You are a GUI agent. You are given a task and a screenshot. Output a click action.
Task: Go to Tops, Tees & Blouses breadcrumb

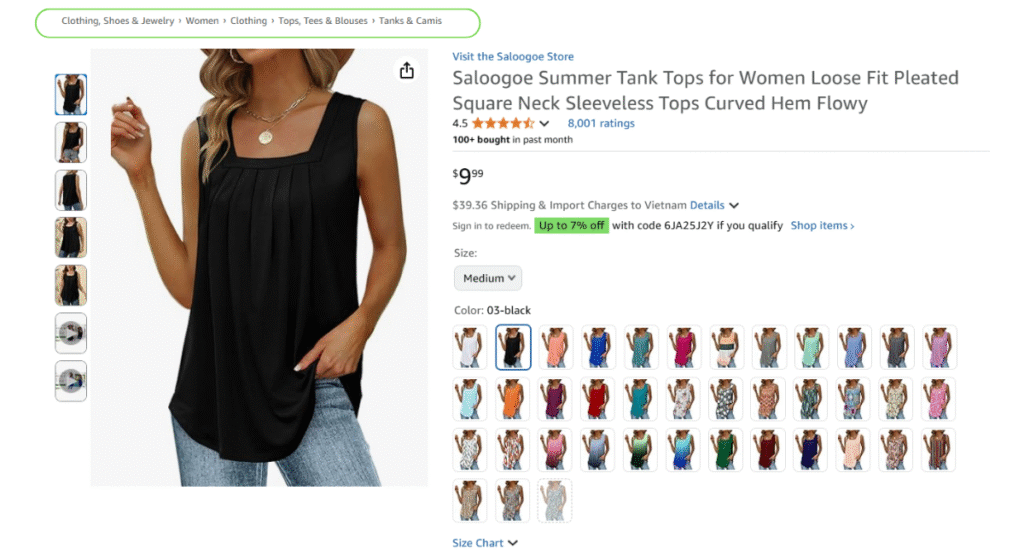[x=323, y=21]
